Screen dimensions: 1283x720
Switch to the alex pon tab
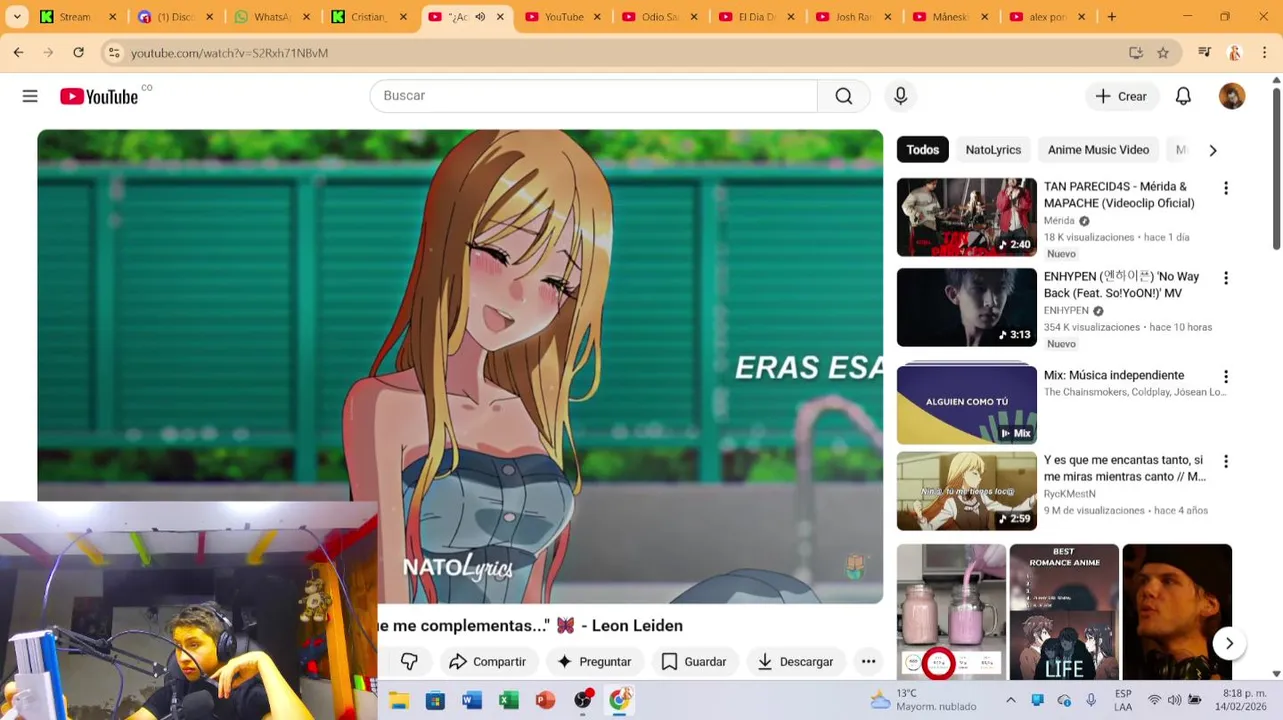1046,17
